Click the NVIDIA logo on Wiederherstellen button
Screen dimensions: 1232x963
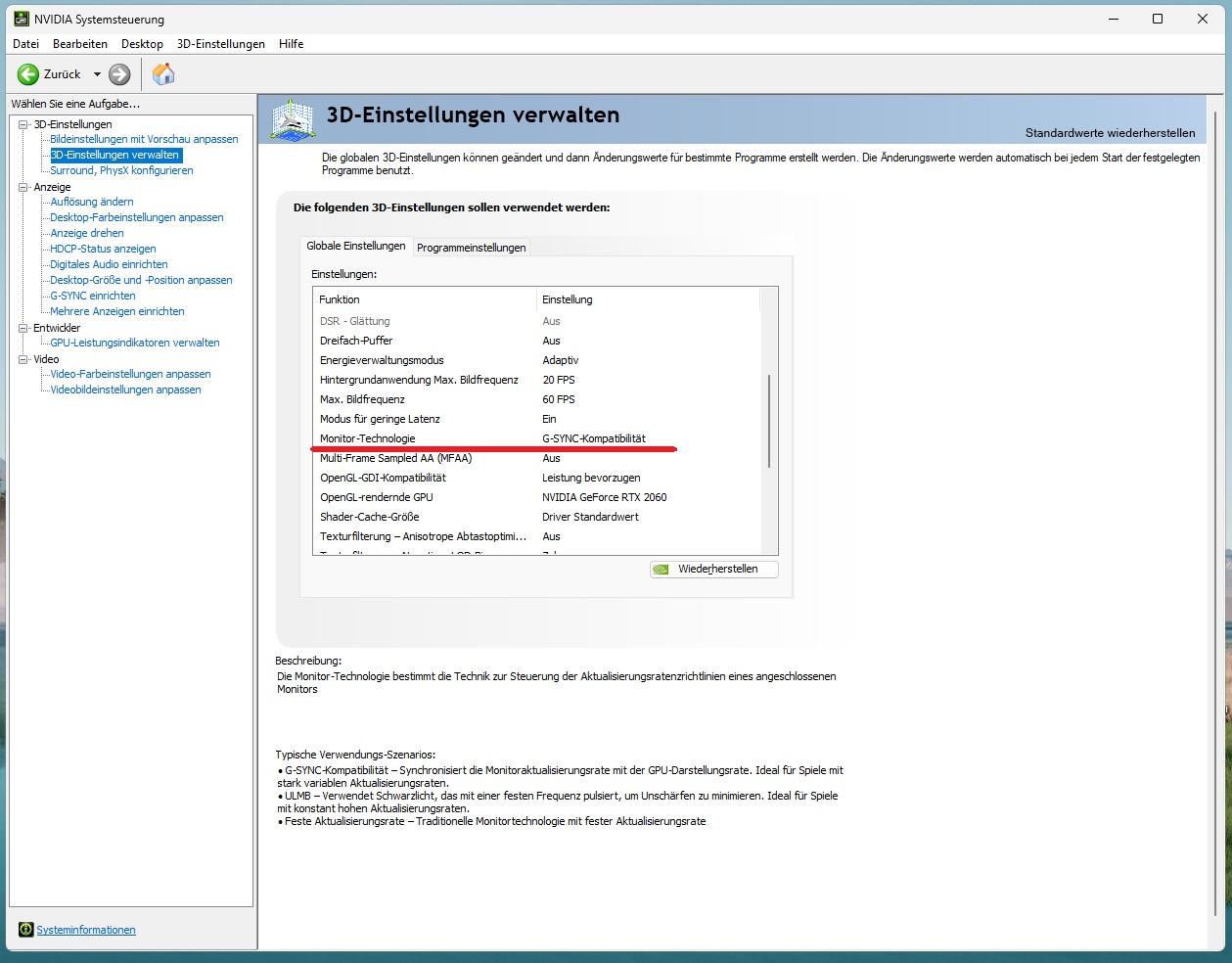pos(662,569)
